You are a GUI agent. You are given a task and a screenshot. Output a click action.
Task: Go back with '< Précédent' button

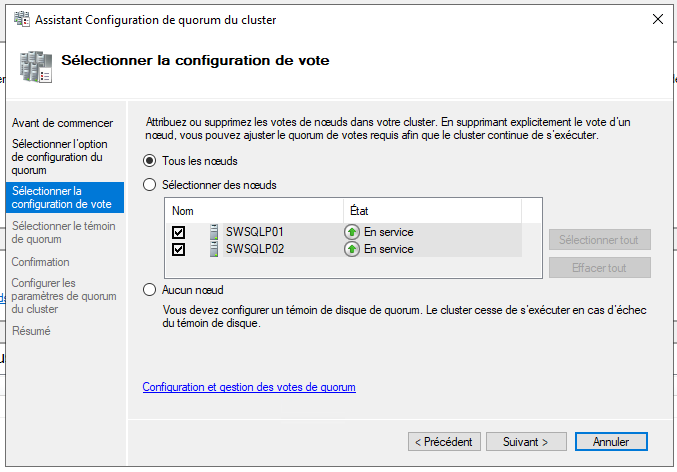point(444,442)
